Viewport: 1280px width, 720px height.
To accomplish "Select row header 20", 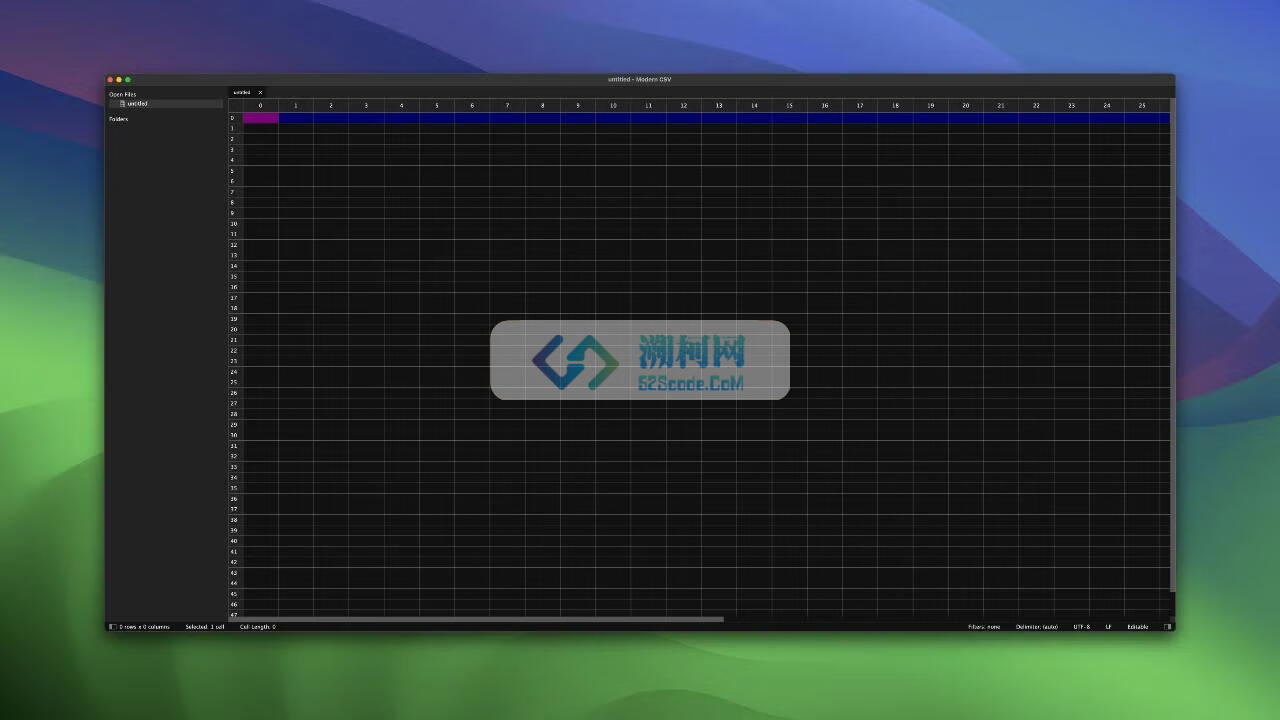I will coord(235,329).
